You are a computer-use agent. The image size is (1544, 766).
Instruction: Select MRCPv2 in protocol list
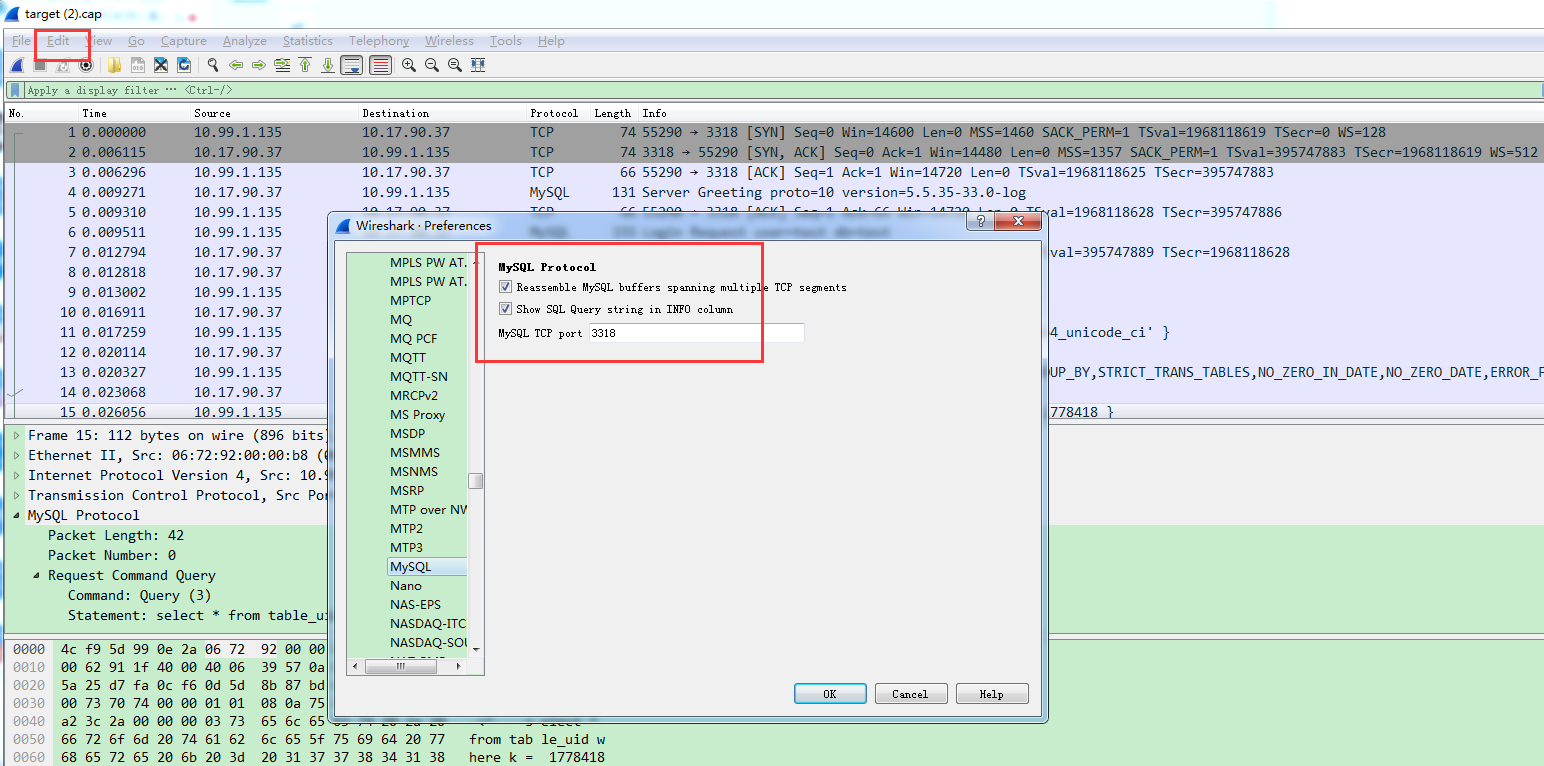coord(414,395)
